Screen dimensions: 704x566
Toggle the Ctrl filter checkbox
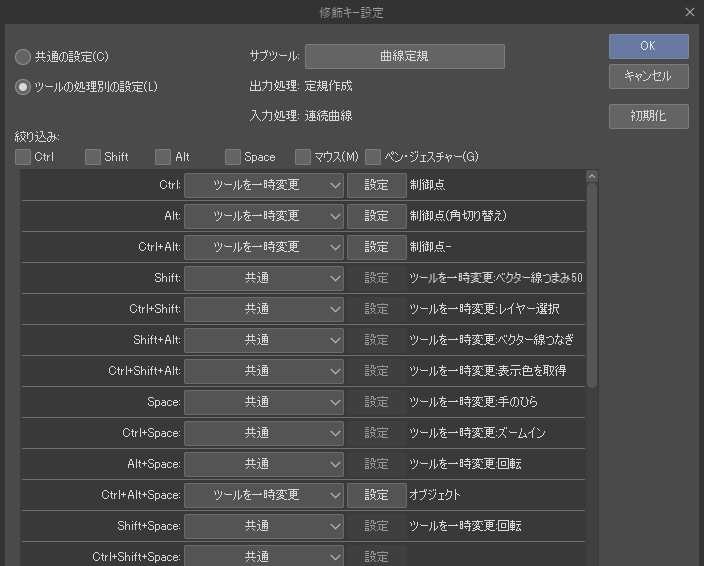click(x=23, y=157)
